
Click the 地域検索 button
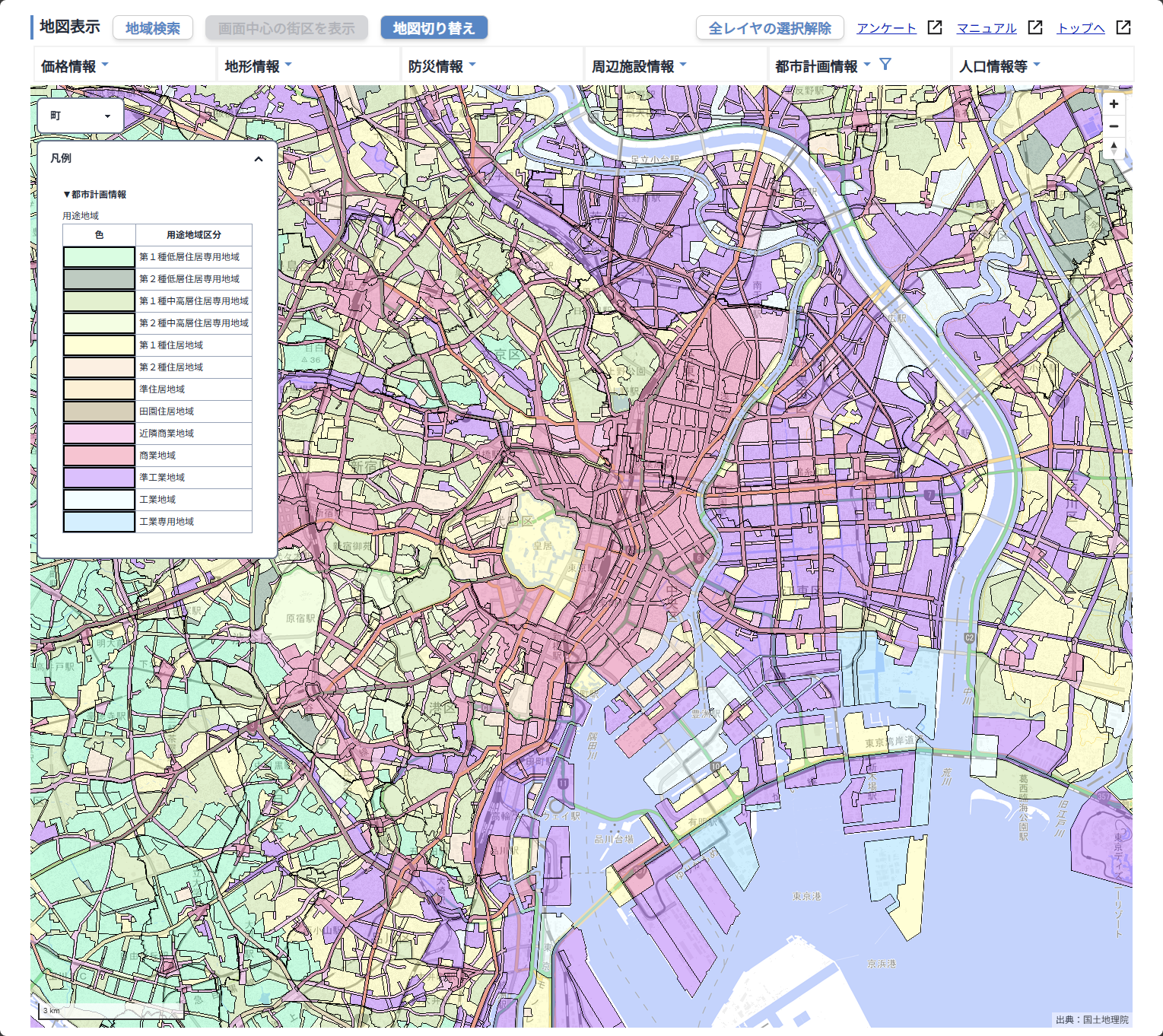click(153, 28)
